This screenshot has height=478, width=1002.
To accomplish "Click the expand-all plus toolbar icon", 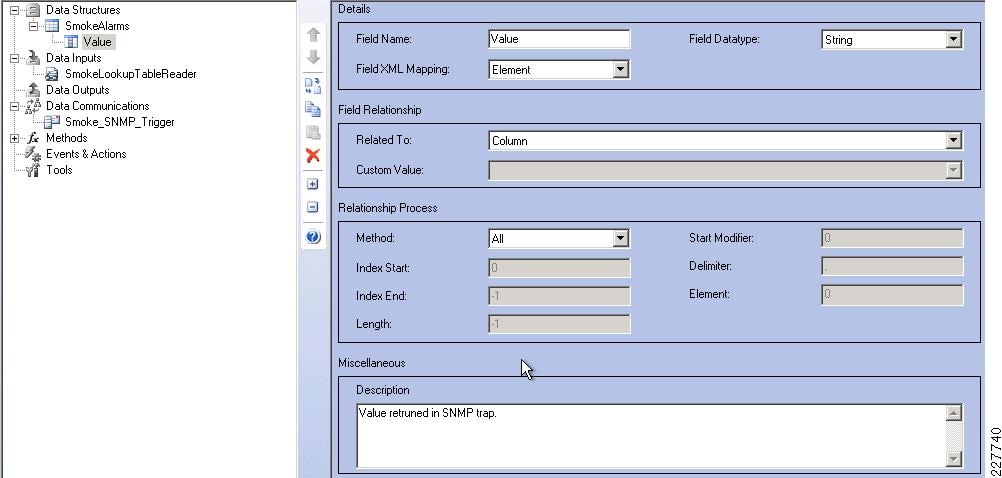I will point(312,184).
